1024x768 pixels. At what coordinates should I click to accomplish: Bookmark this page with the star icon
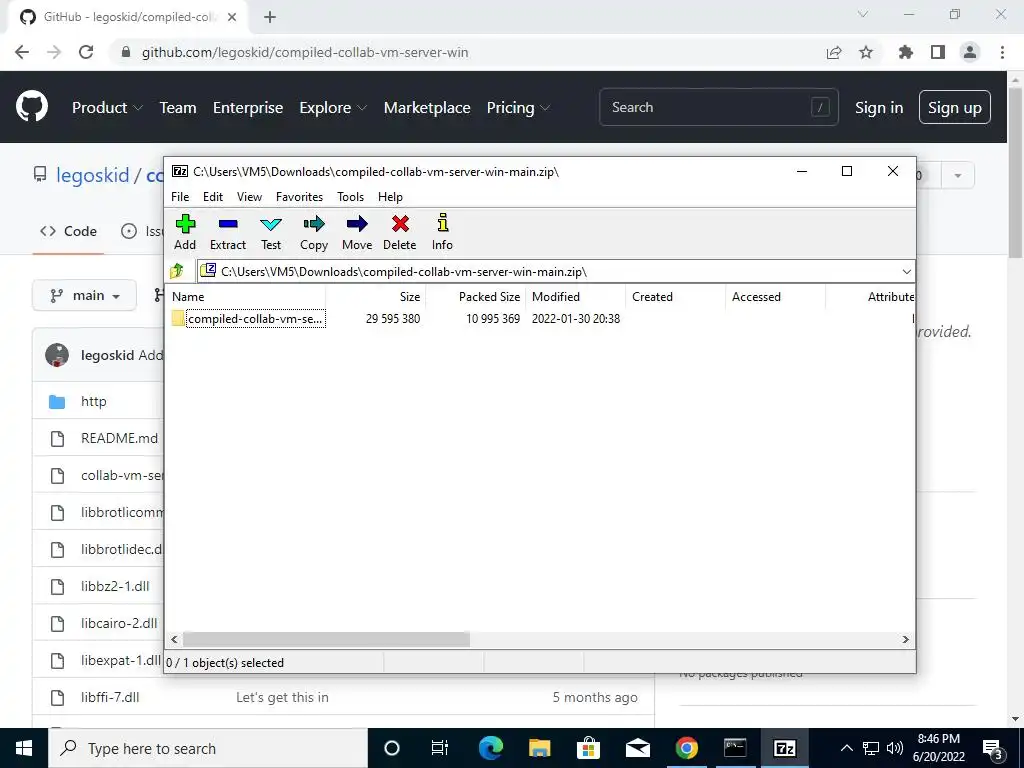866,52
